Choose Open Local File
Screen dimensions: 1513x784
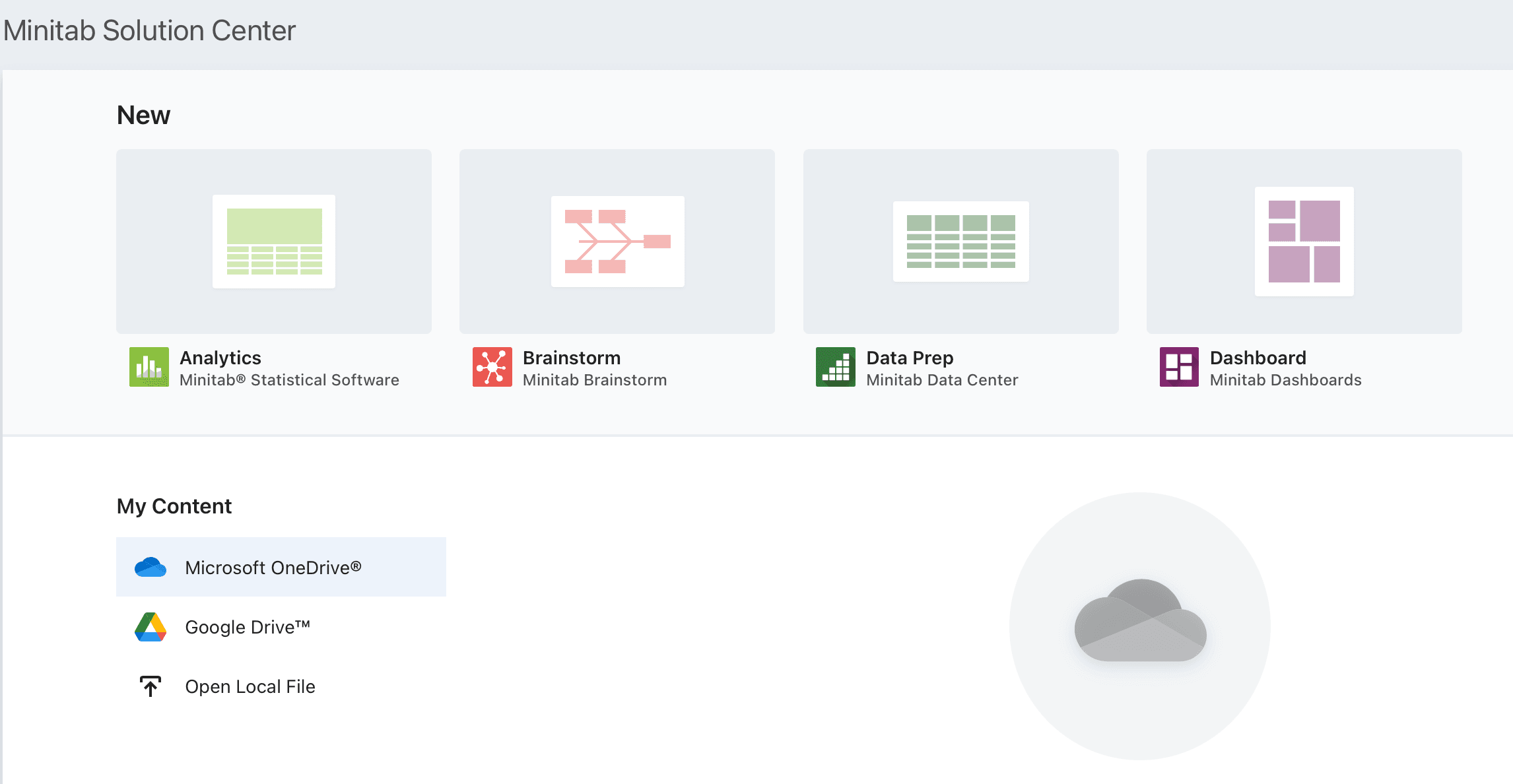281,686
